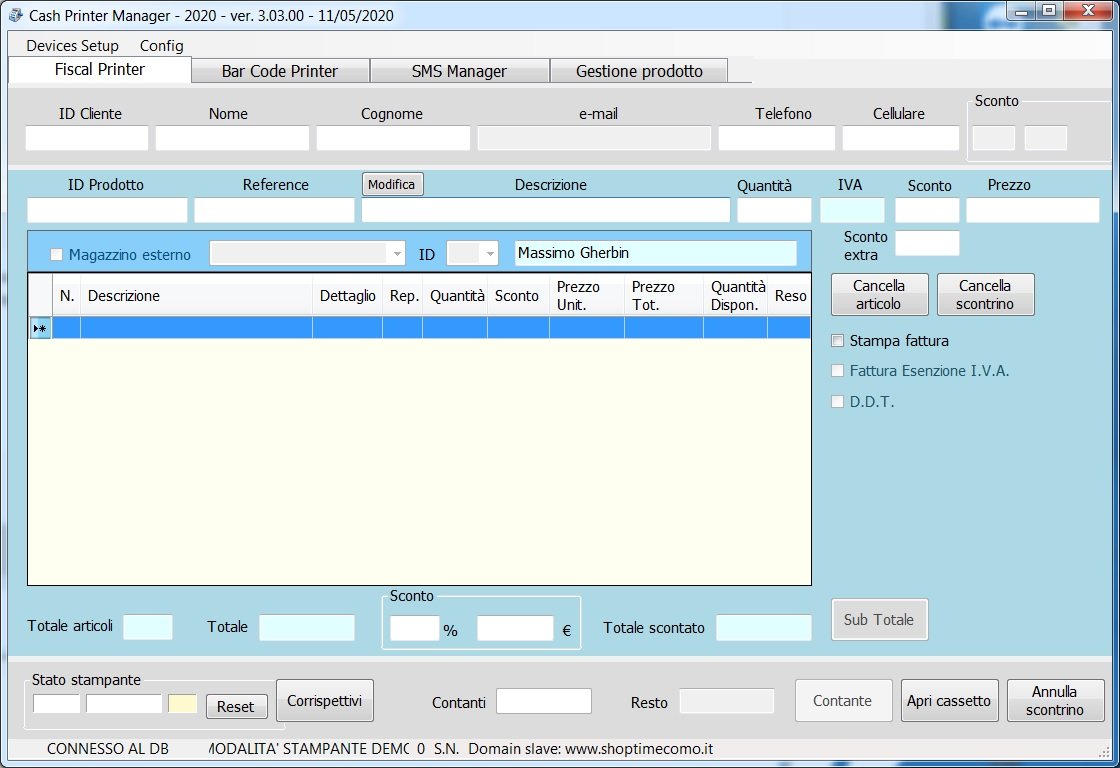Go to the Gestione prodotto tab

click(639, 71)
